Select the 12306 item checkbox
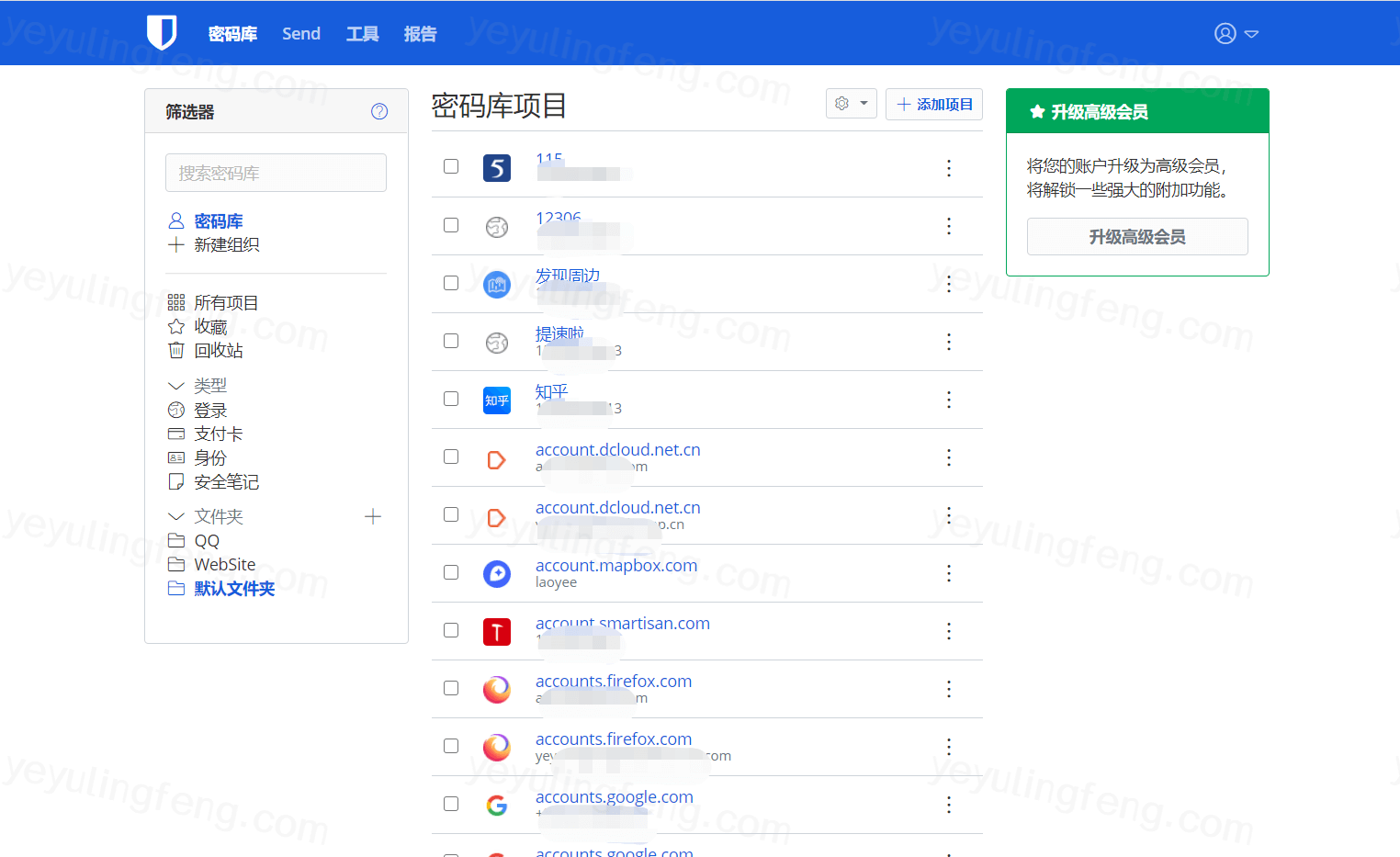 tap(451, 225)
